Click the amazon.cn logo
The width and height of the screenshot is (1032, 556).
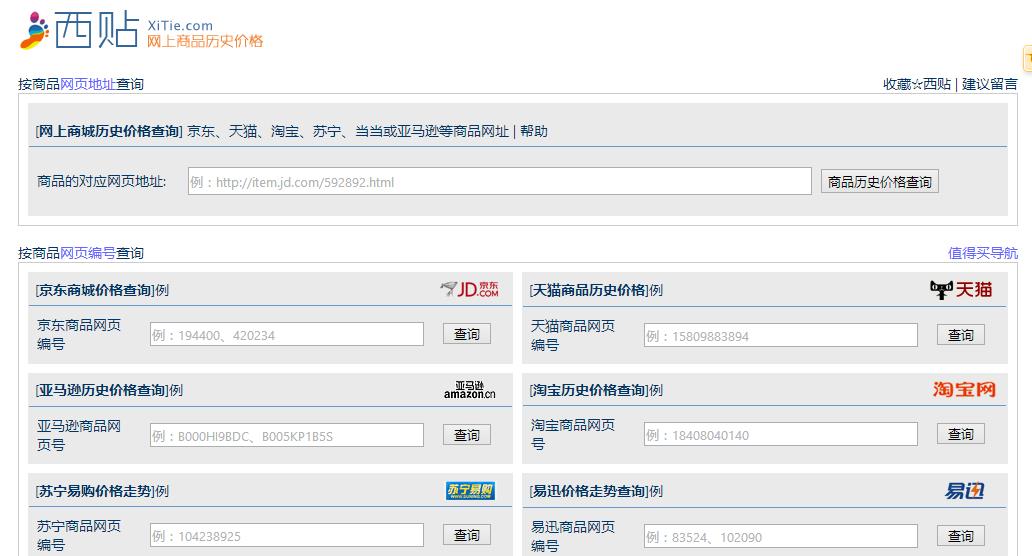pos(469,390)
